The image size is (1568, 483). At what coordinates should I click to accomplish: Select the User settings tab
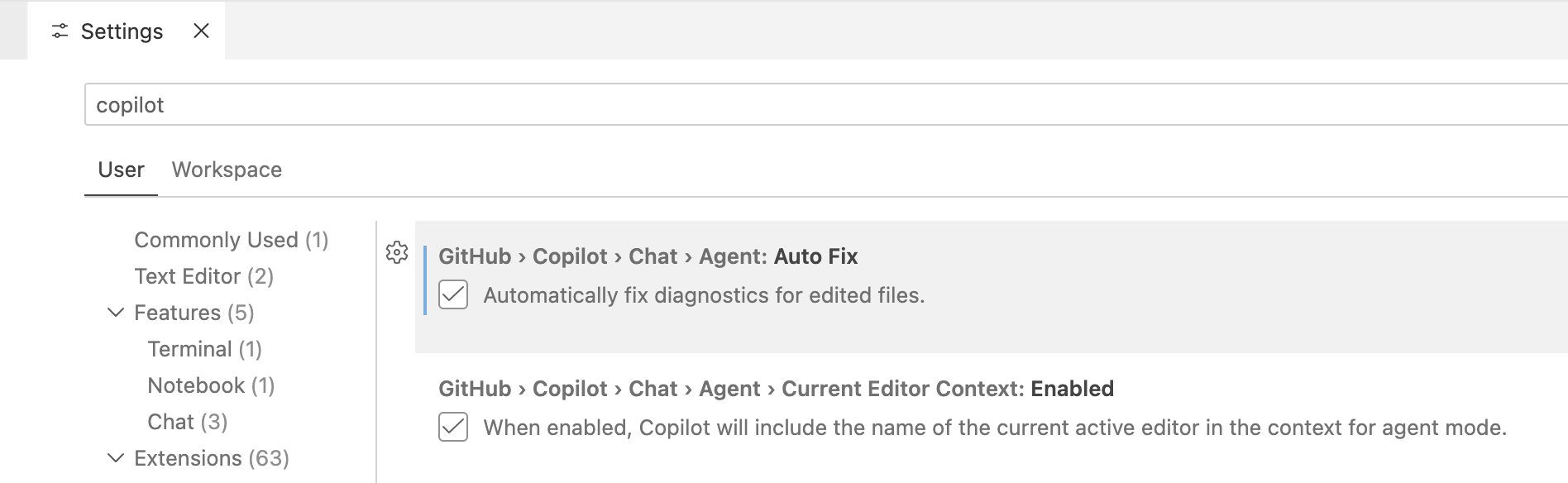click(121, 170)
